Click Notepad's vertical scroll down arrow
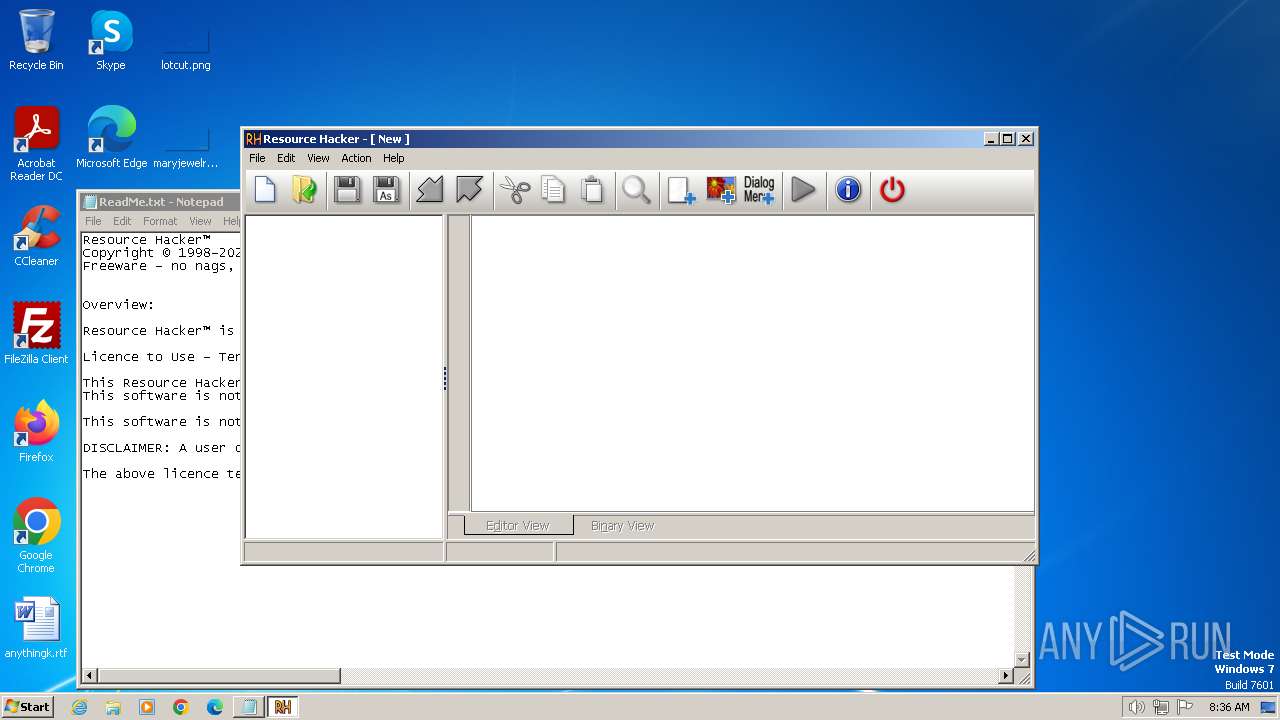Image resolution: width=1280 pixels, height=720 pixels. pyautogui.click(x=1022, y=659)
